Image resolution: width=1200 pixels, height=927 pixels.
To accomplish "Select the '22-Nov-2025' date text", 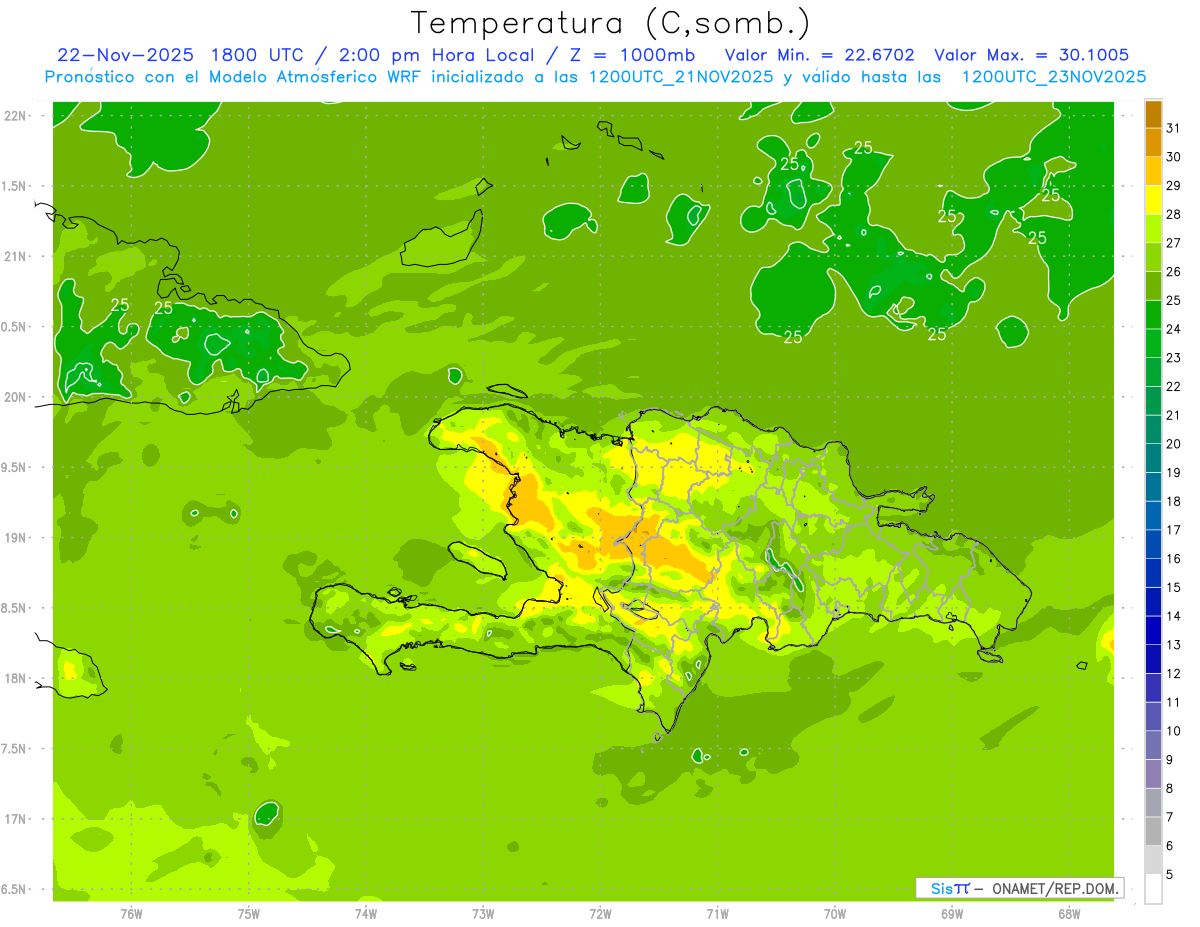I will coord(125,55).
